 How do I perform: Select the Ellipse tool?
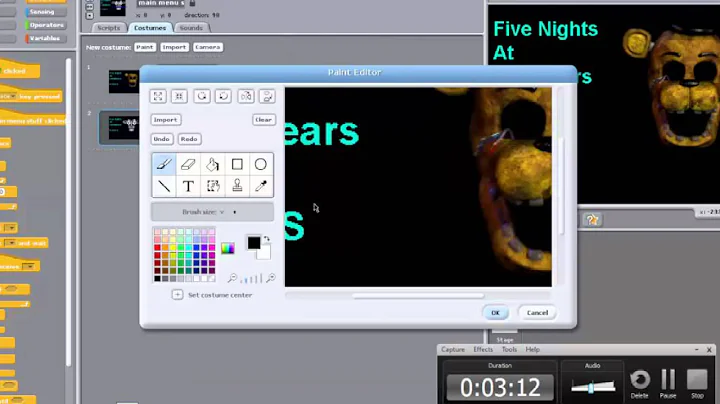tap(261, 164)
